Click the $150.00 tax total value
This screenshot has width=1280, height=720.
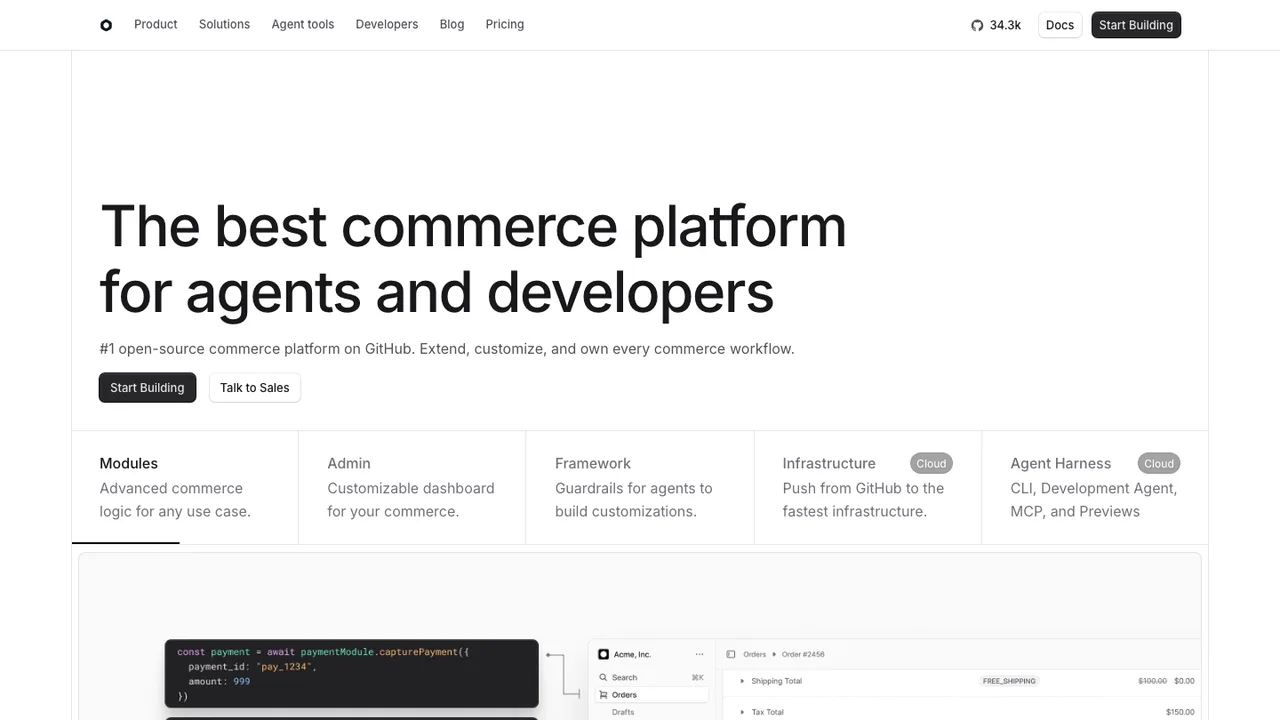point(1180,712)
